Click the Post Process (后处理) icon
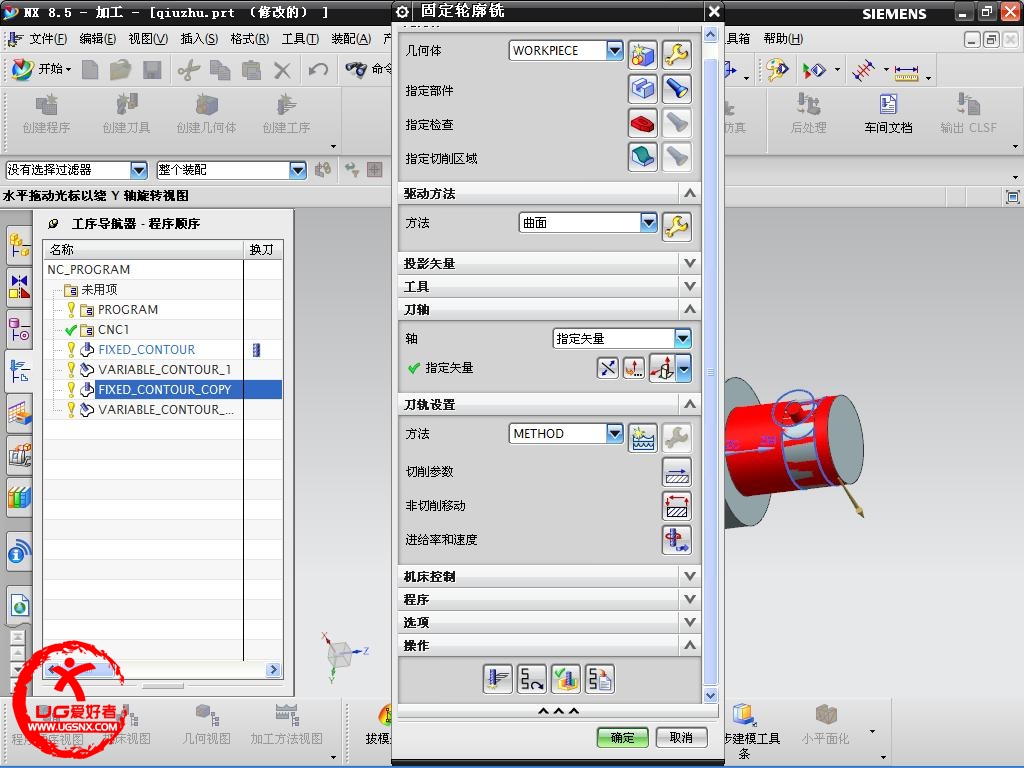The width and height of the screenshot is (1024, 768). (x=808, y=114)
